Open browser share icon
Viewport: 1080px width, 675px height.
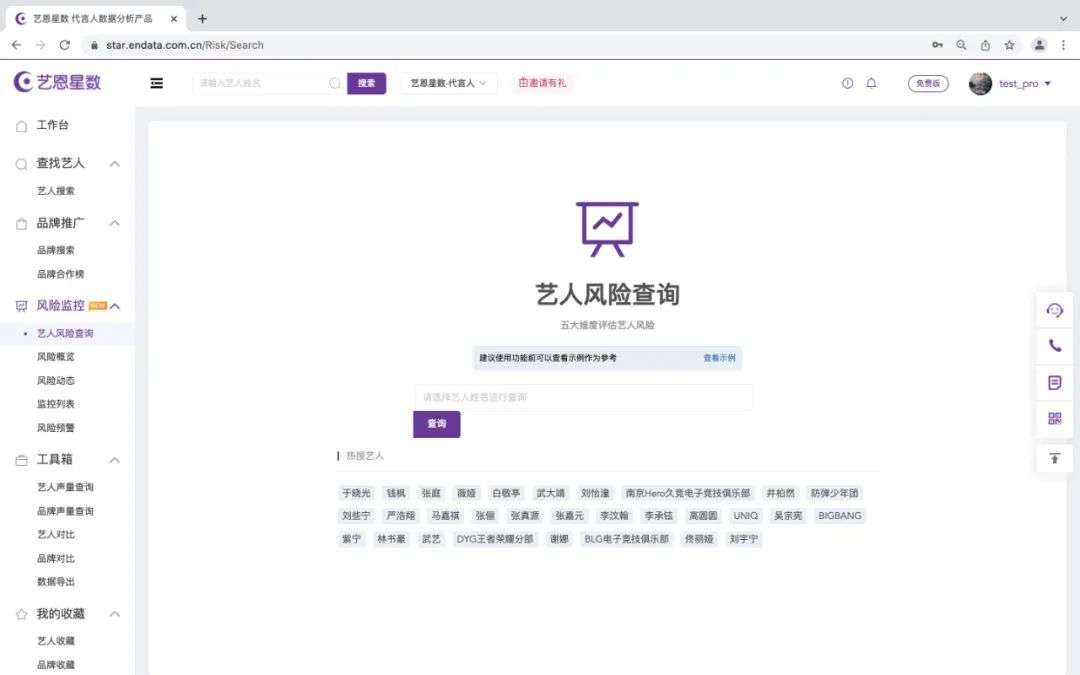point(985,45)
